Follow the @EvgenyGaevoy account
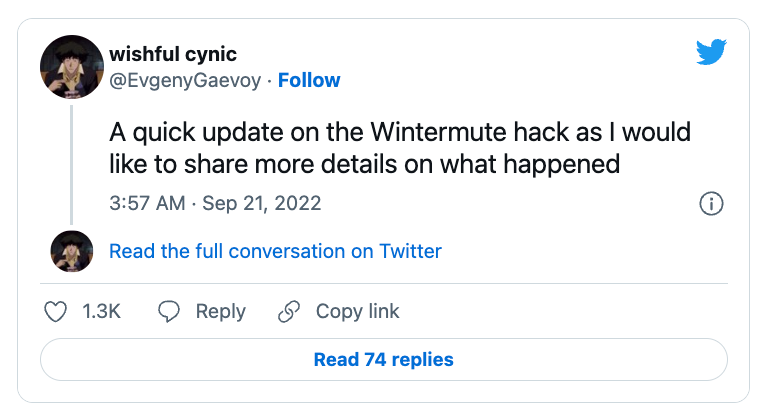 point(309,80)
